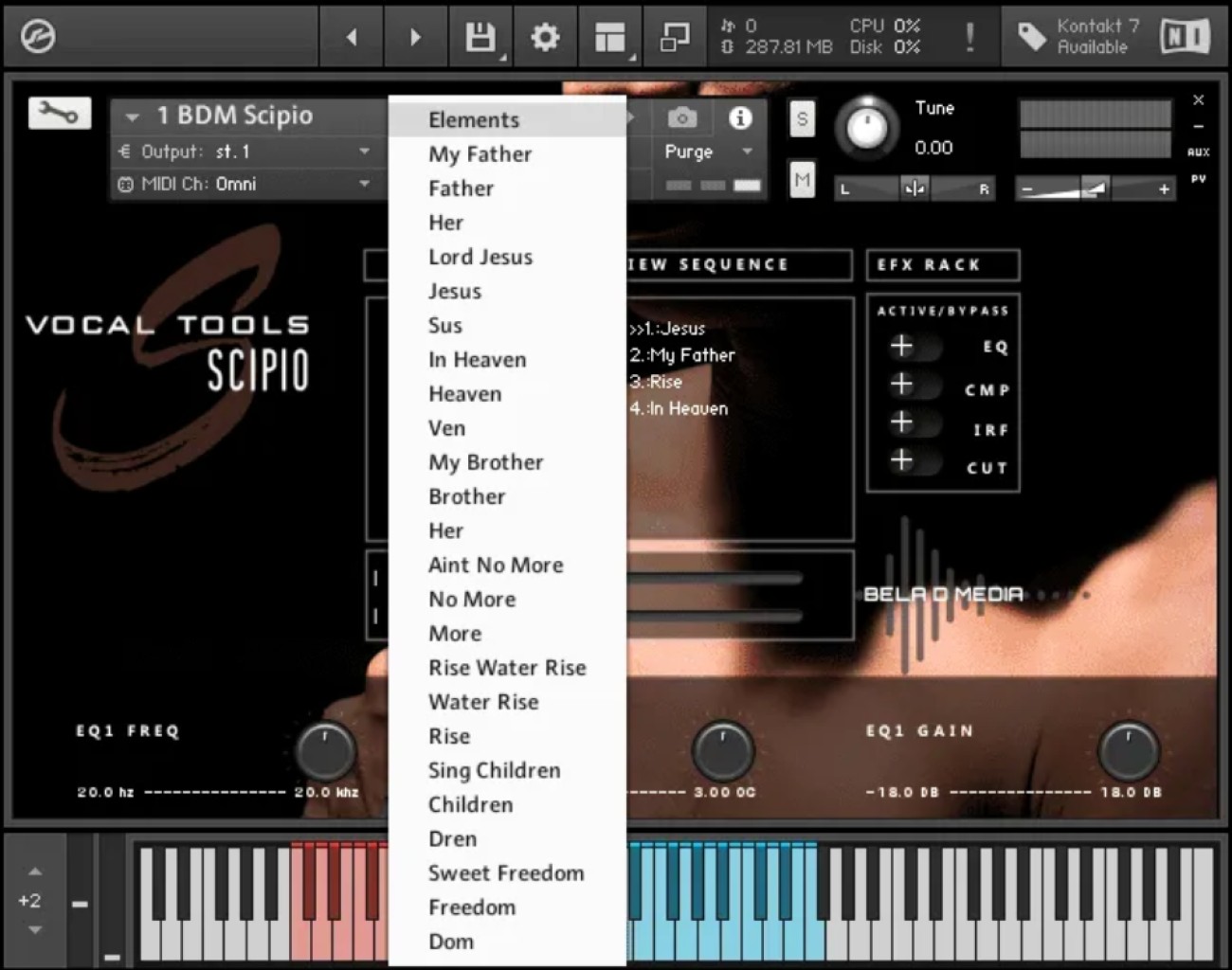The width and height of the screenshot is (1232, 970).
Task: Open instrument edit wrench icon
Action: point(60,114)
